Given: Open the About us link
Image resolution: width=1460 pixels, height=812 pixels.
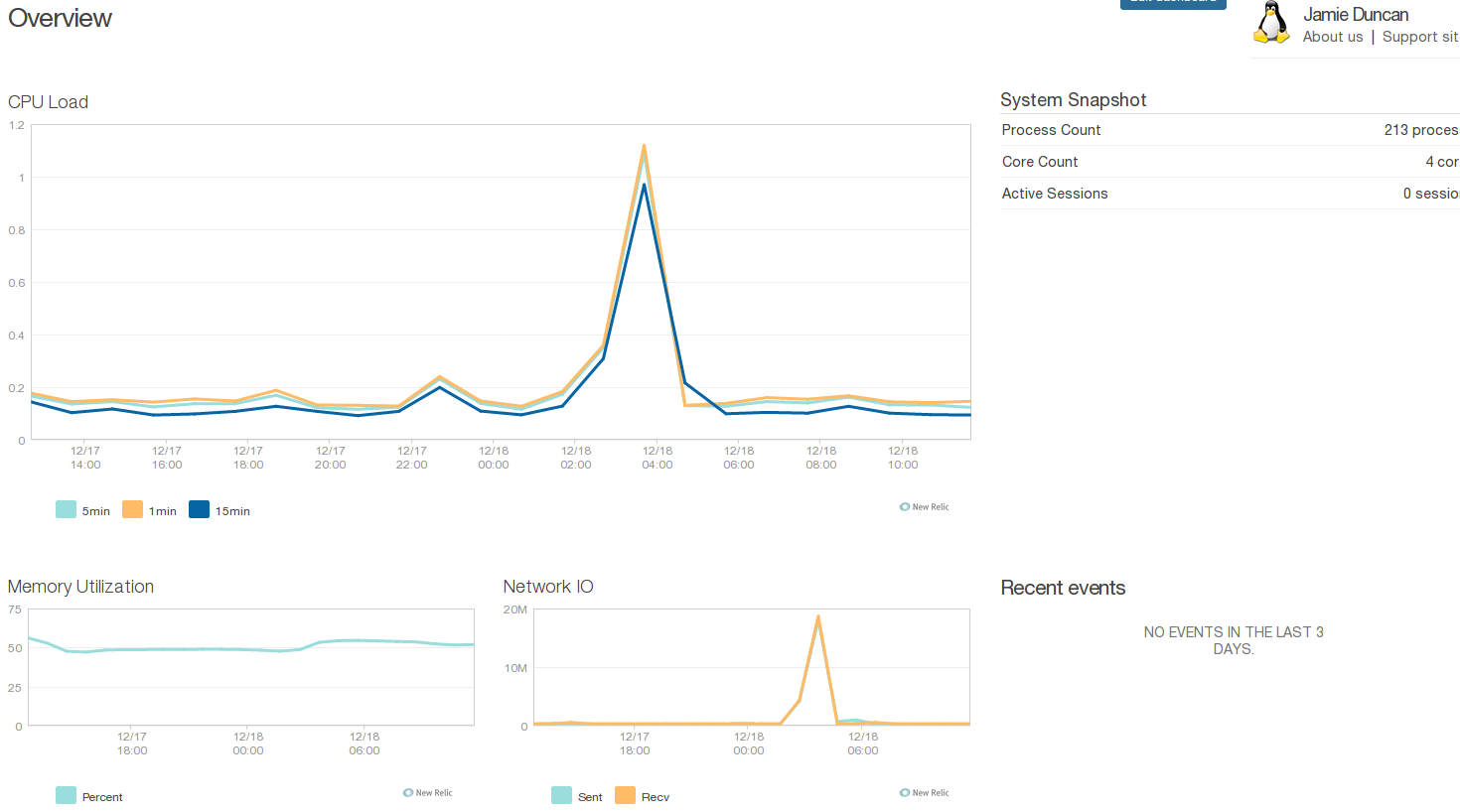Looking at the screenshot, I should click(1332, 37).
